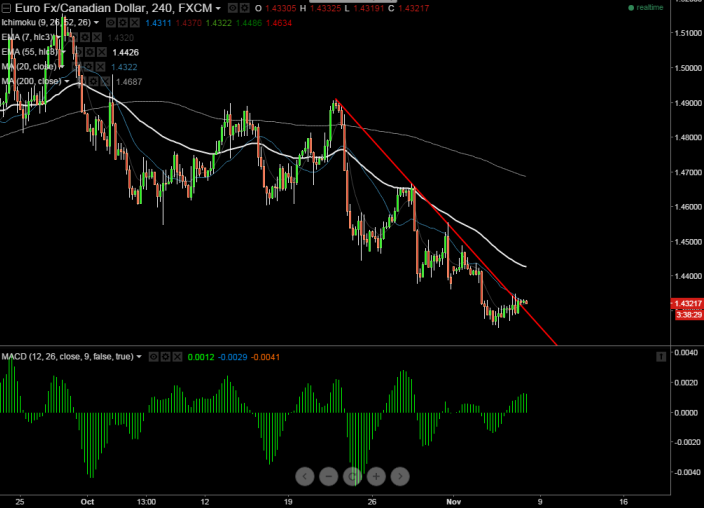Click the Euro Fx/Canadian Dollar, 240, FXCM title
704x508 pixels.
tap(114, 8)
